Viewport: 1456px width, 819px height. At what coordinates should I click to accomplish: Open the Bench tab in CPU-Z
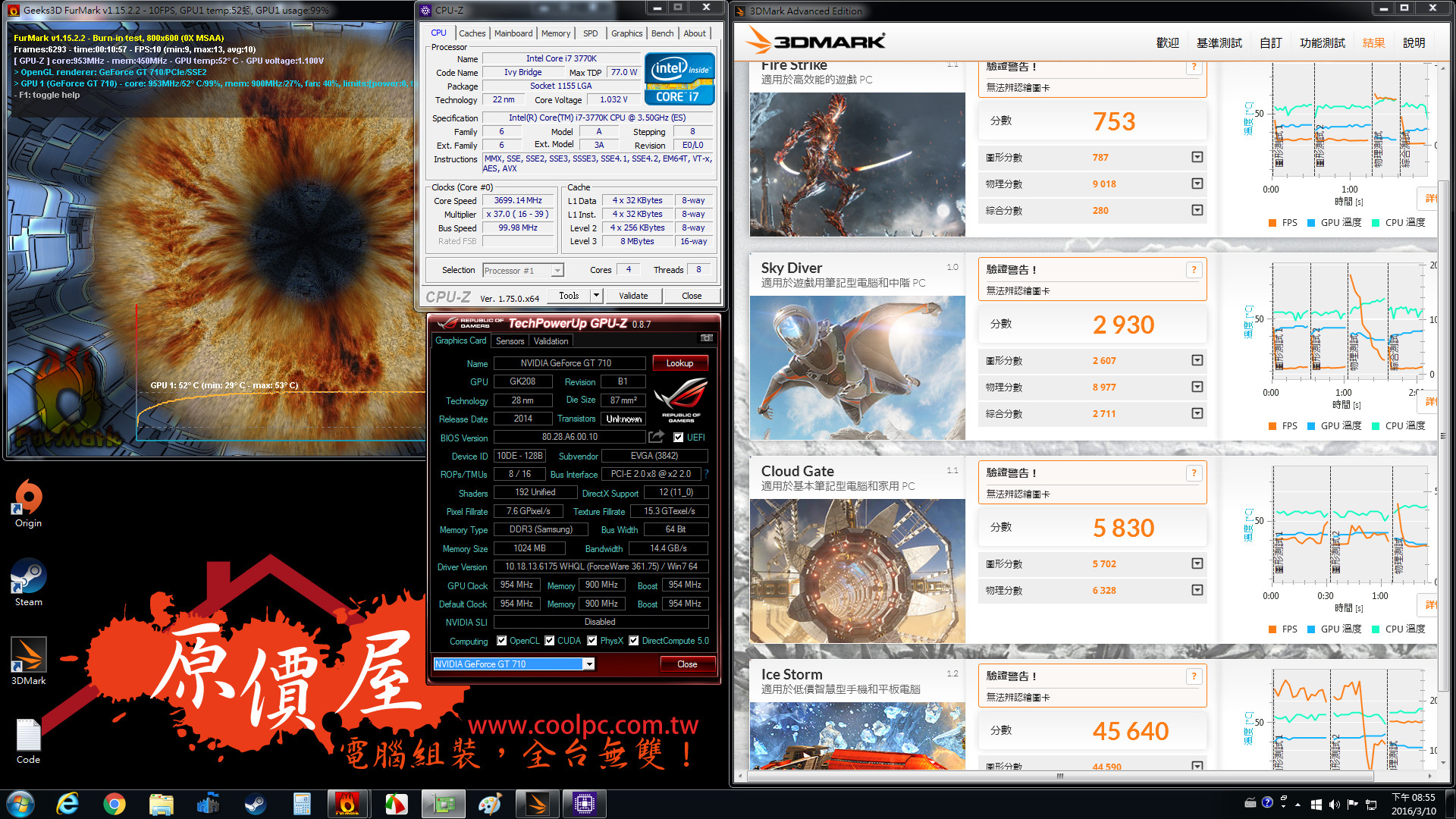pos(662,33)
